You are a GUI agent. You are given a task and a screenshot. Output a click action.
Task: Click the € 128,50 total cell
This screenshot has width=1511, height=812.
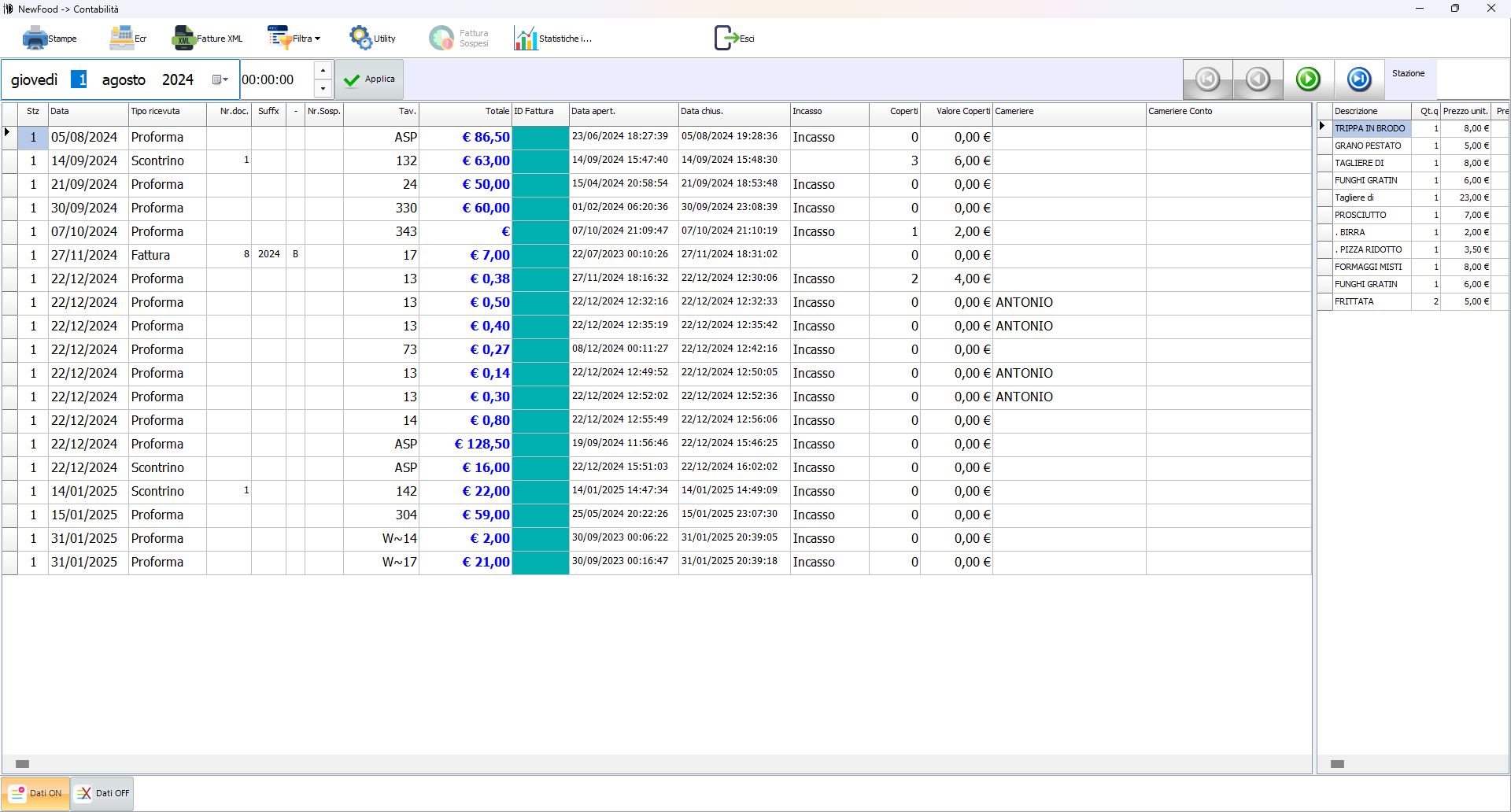coord(466,444)
